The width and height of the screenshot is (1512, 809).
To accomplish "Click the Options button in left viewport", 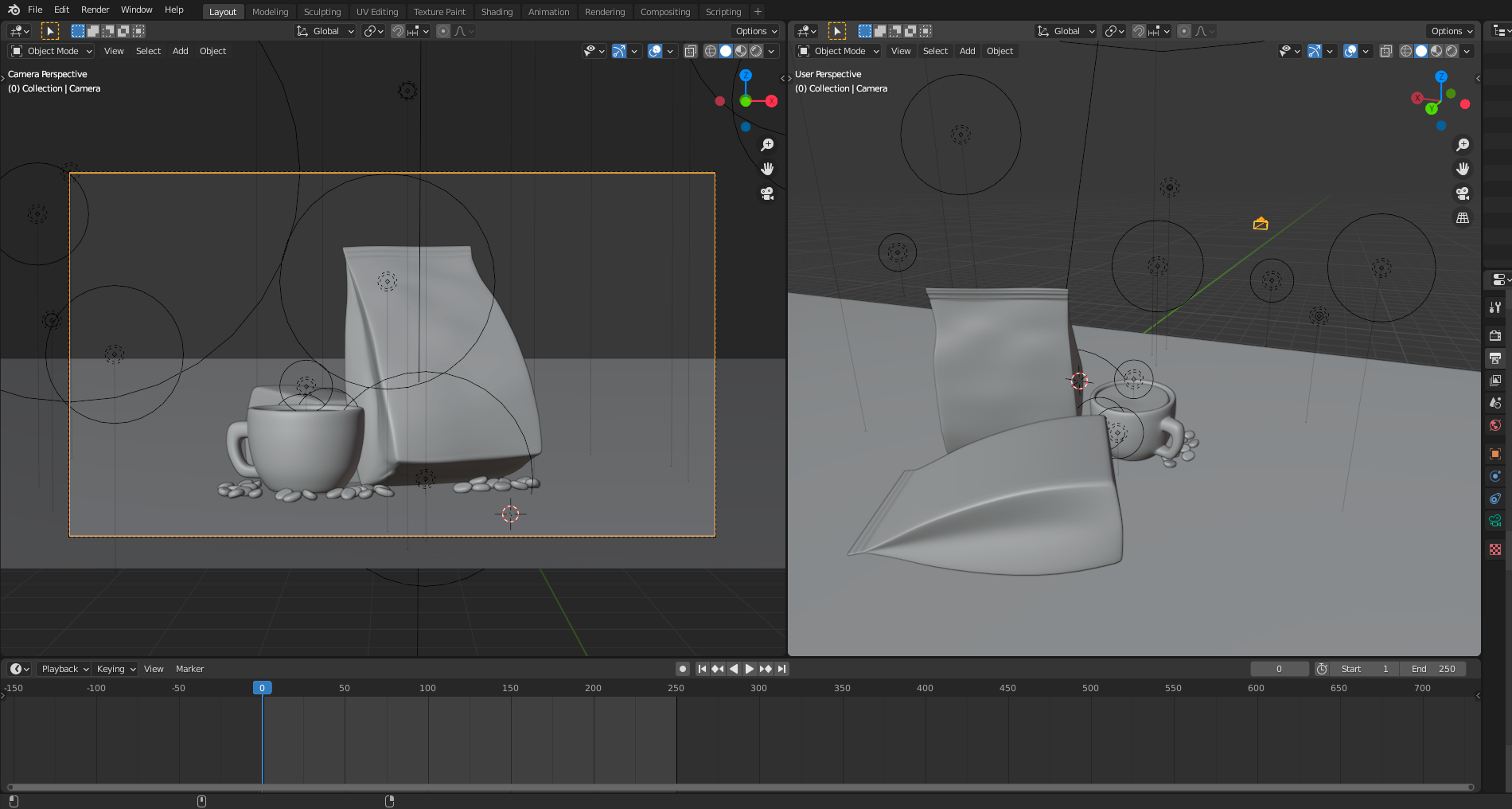I will [756, 31].
